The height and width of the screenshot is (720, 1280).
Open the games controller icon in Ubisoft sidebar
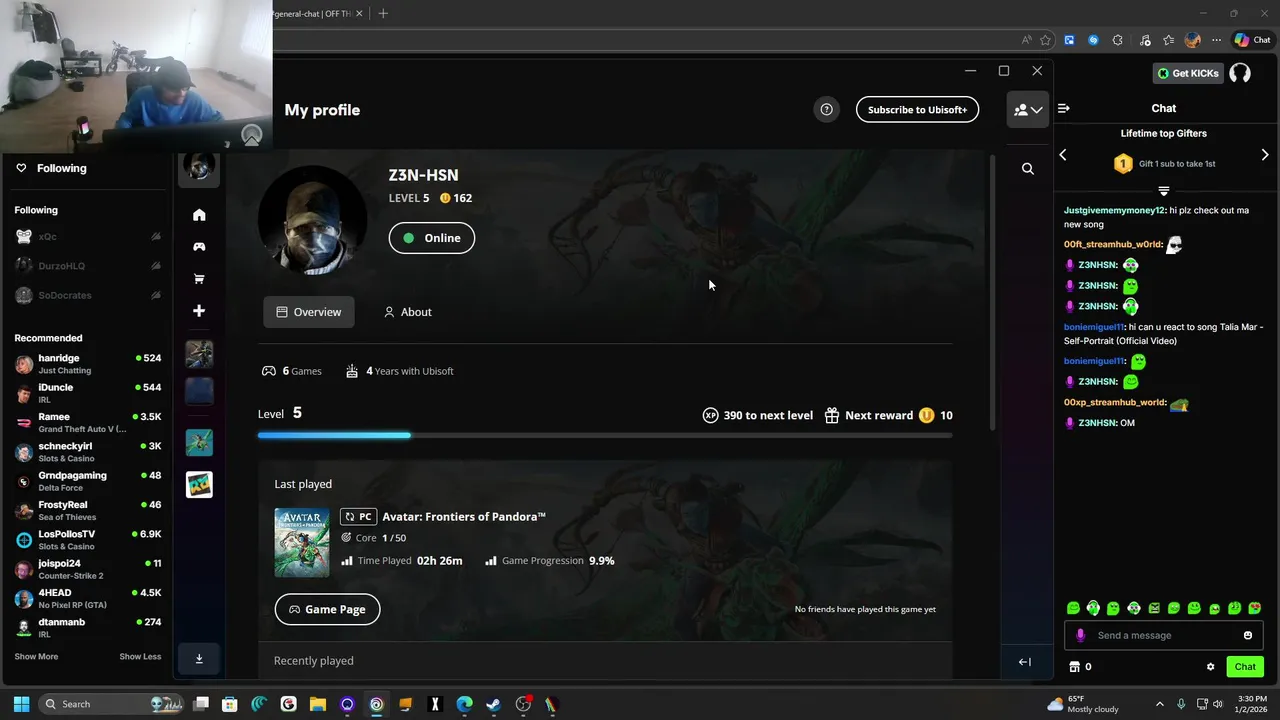(x=199, y=247)
